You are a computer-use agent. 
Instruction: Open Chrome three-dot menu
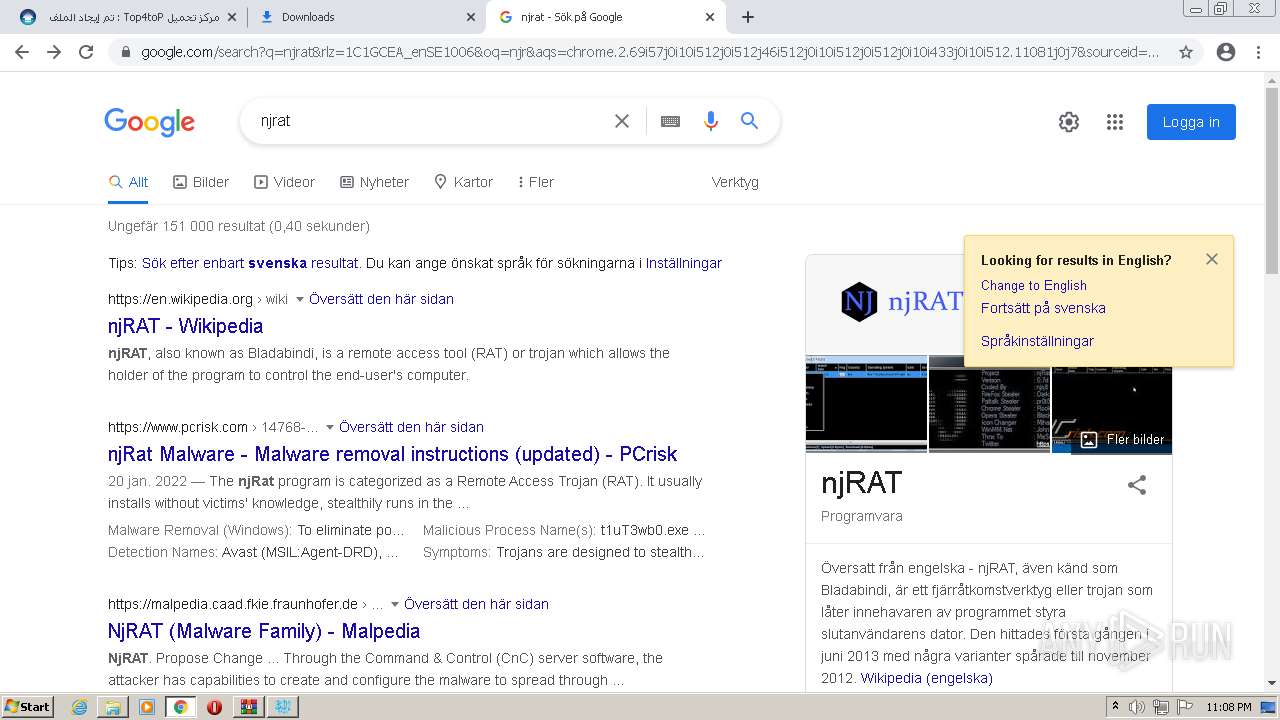[1258, 52]
